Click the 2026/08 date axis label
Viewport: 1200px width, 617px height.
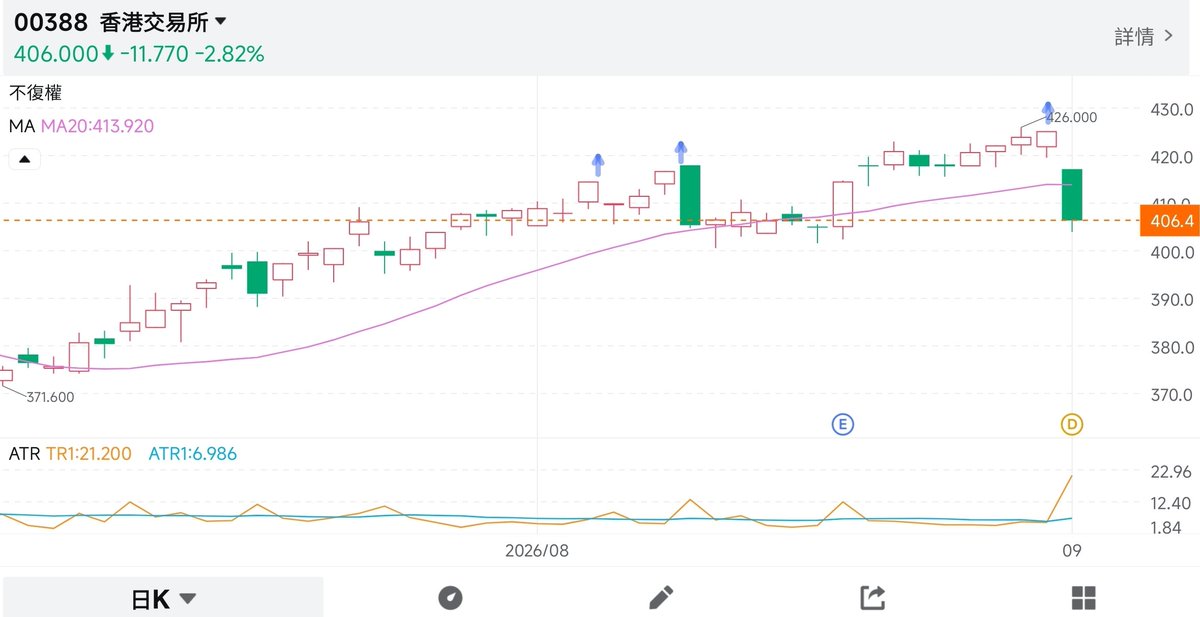click(x=537, y=550)
